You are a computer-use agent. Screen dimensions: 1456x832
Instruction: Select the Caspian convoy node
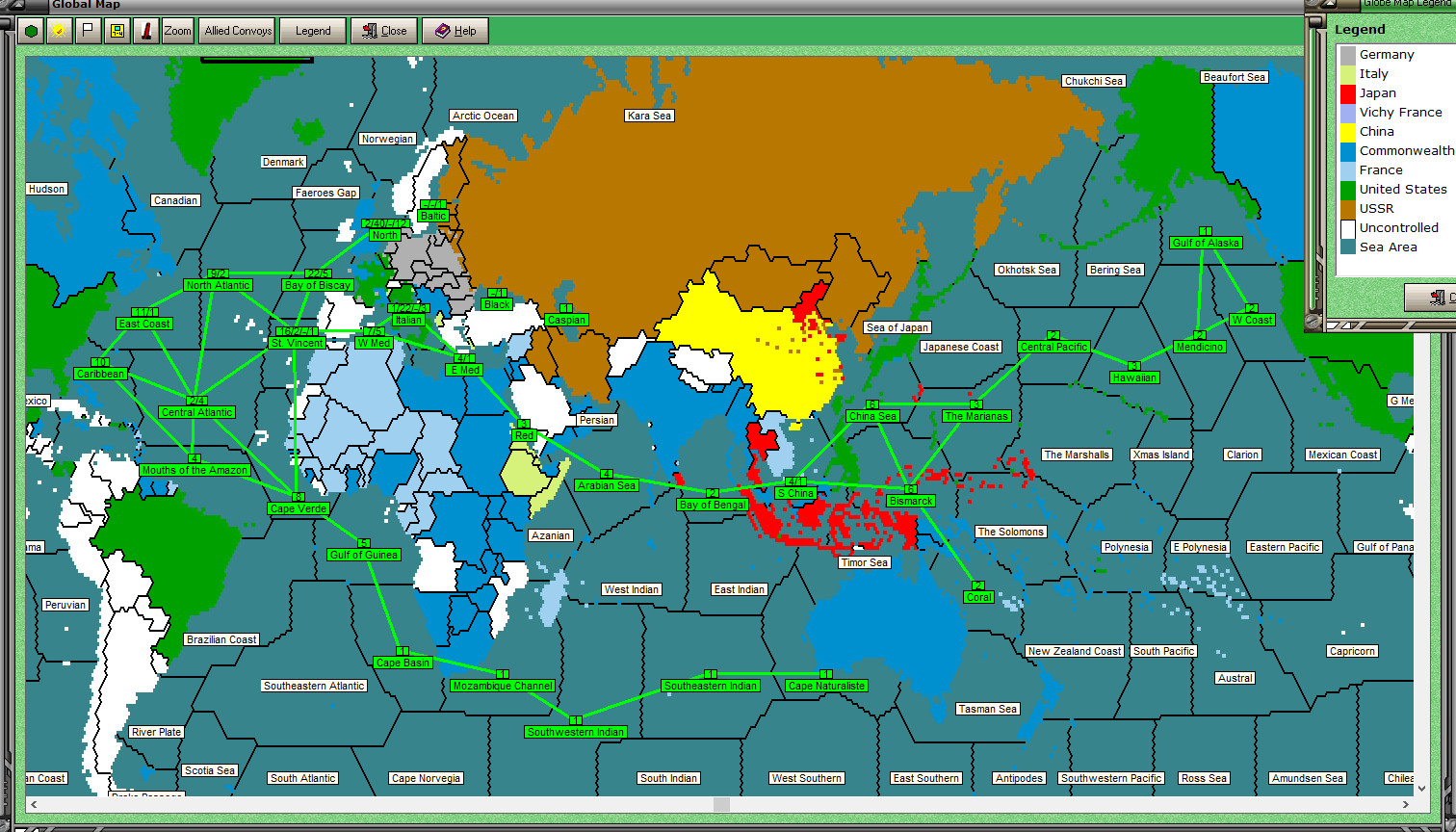click(x=566, y=320)
